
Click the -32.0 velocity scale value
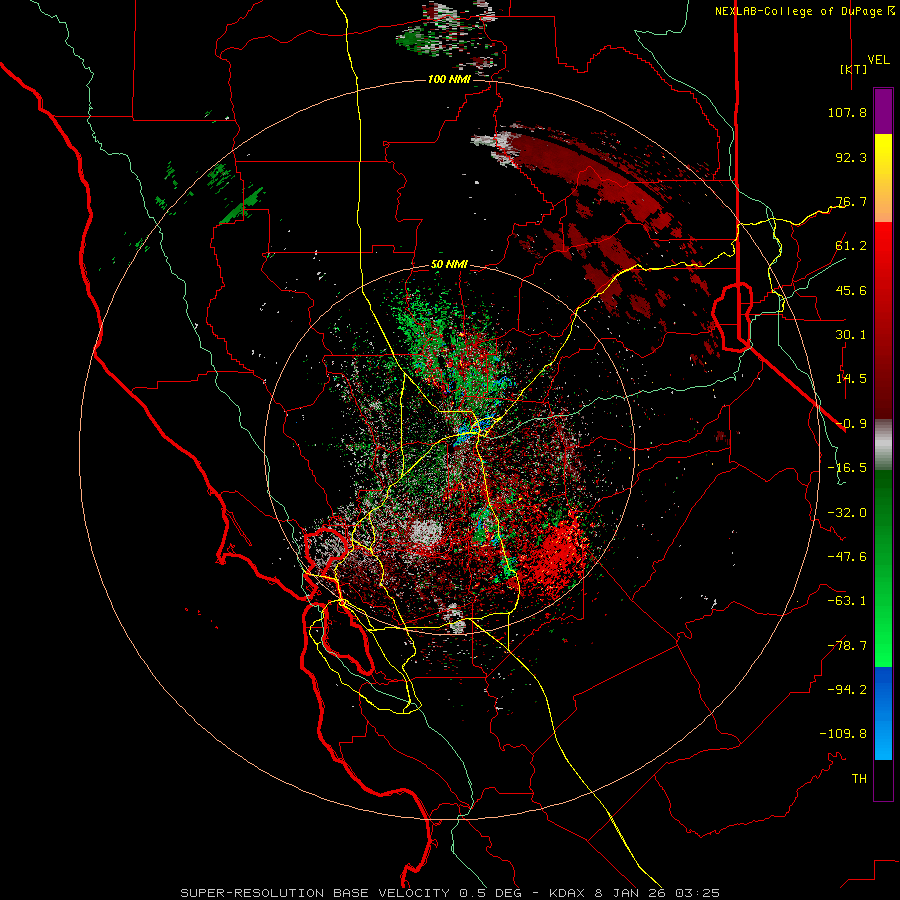(x=847, y=513)
